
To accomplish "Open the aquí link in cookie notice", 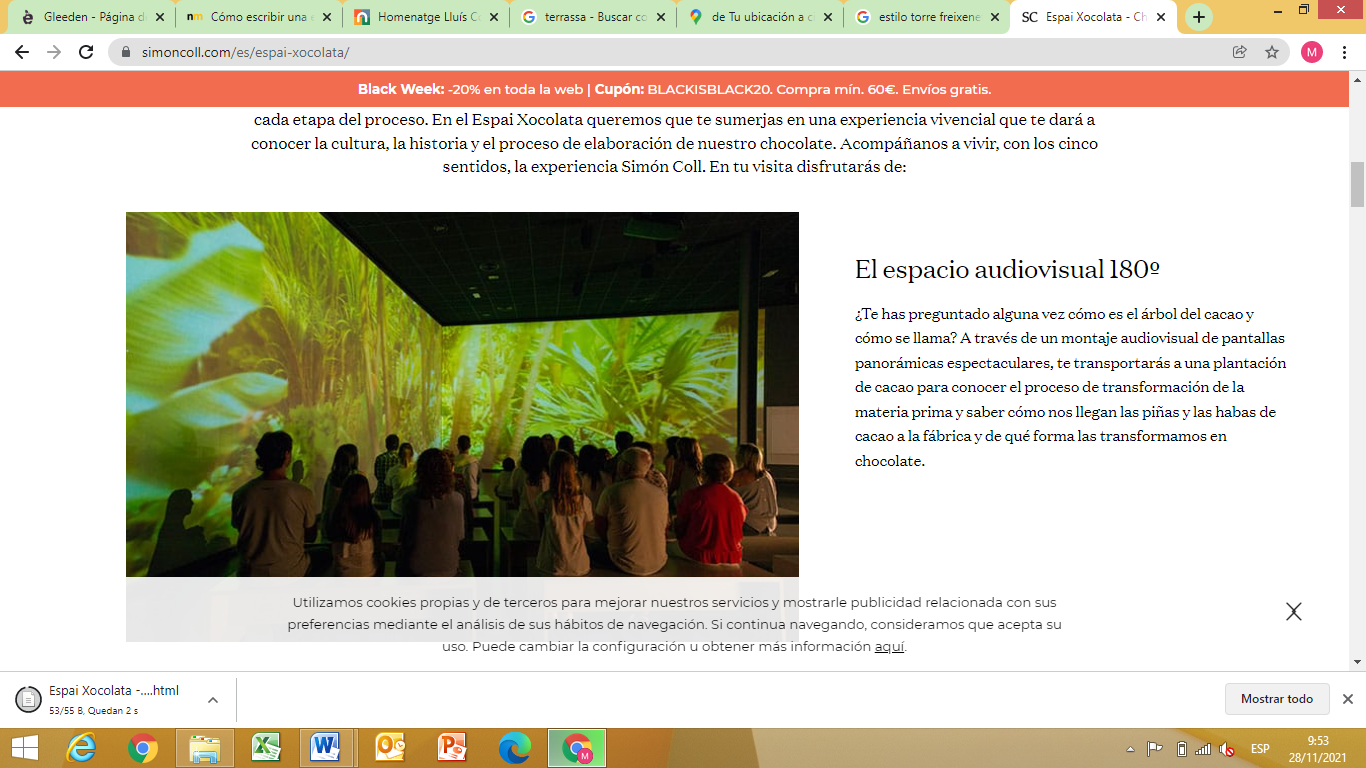I will pyautogui.click(x=889, y=647).
